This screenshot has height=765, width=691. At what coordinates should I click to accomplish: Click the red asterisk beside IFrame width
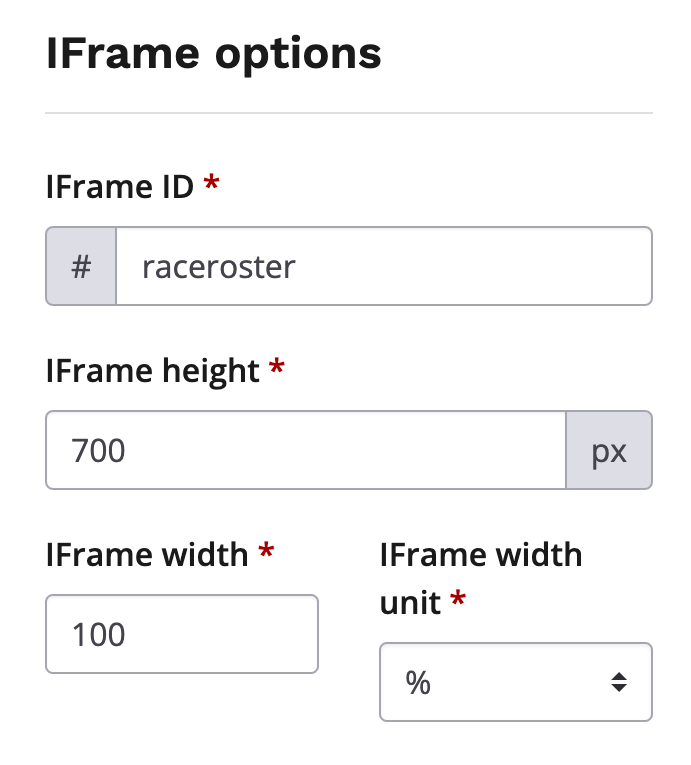point(265,552)
